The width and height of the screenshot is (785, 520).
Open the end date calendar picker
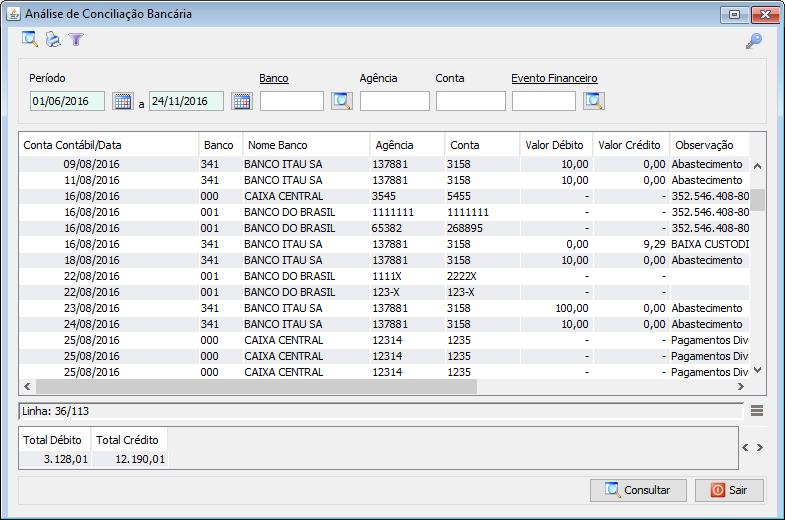(x=242, y=101)
